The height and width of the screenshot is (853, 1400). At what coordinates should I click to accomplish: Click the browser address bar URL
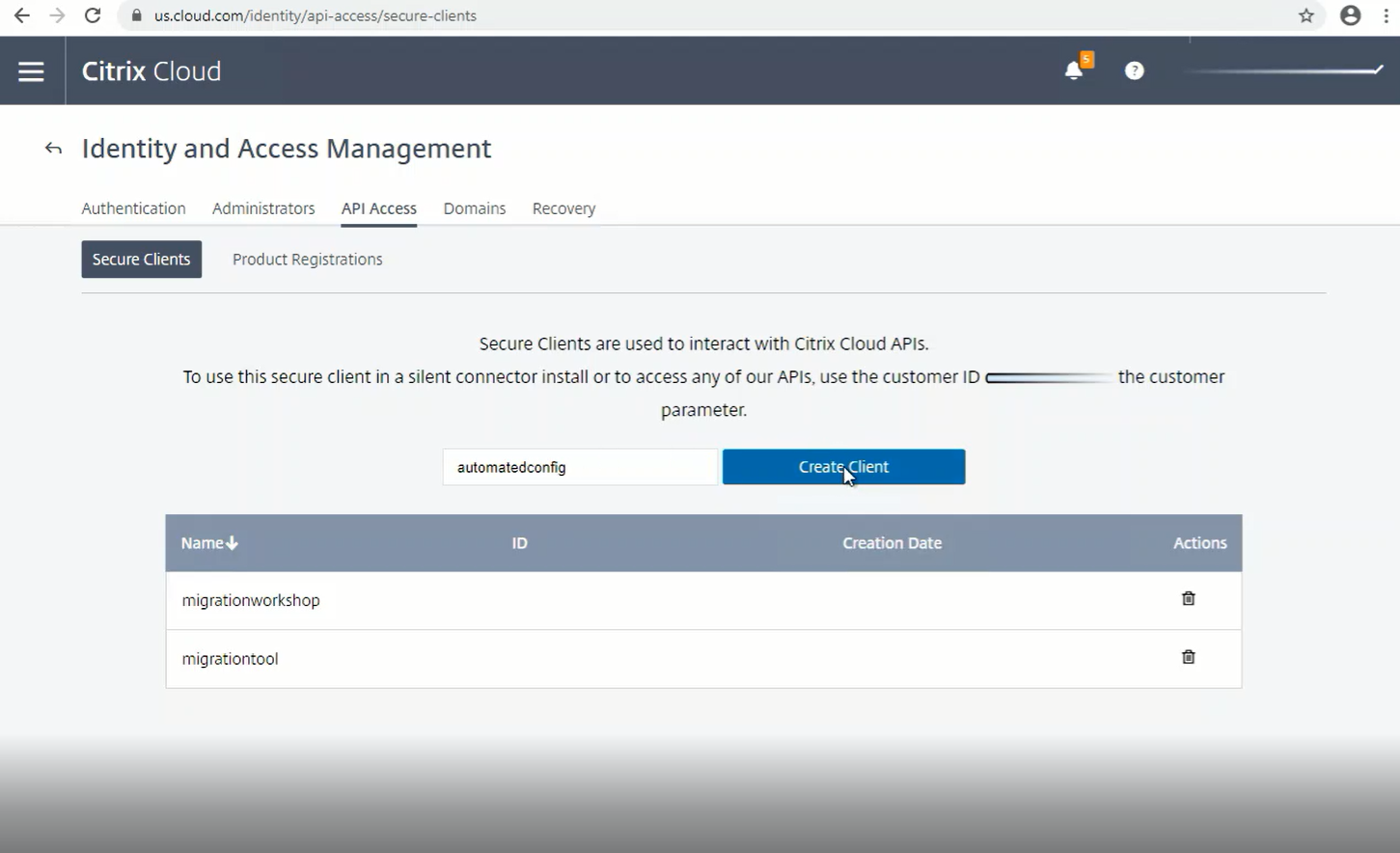pyautogui.click(x=316, y=15)
